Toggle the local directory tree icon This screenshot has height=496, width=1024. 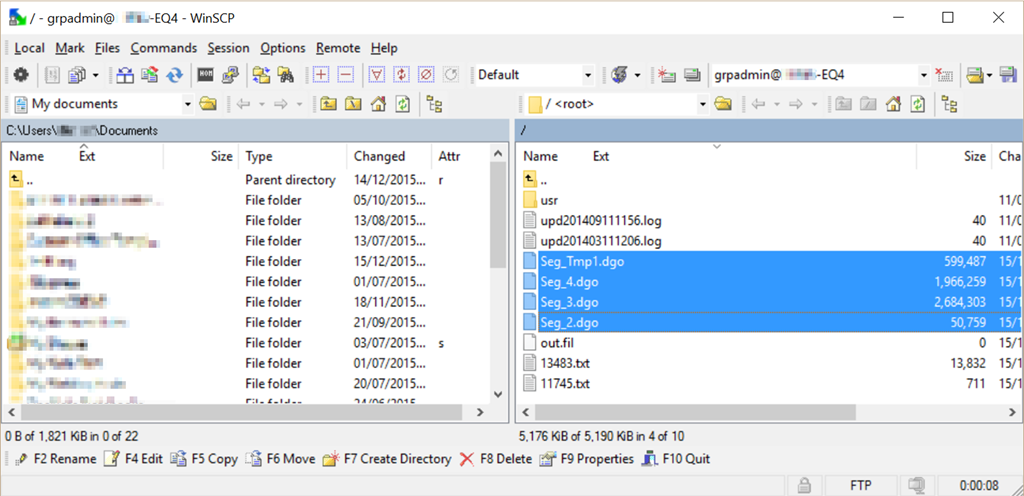click(x=434, y=104)
